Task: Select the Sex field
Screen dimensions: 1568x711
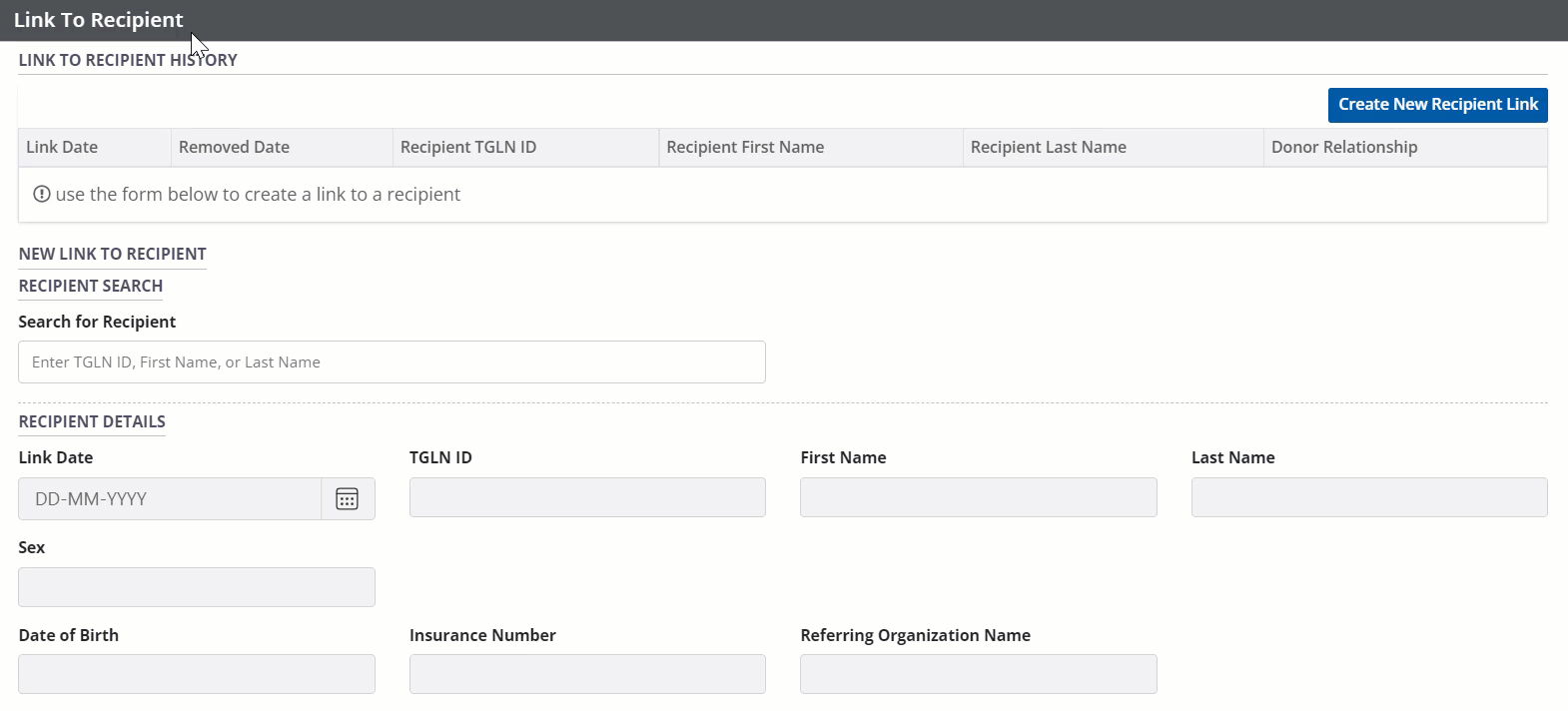Action: pyautogui.click(x=197, y=587)
